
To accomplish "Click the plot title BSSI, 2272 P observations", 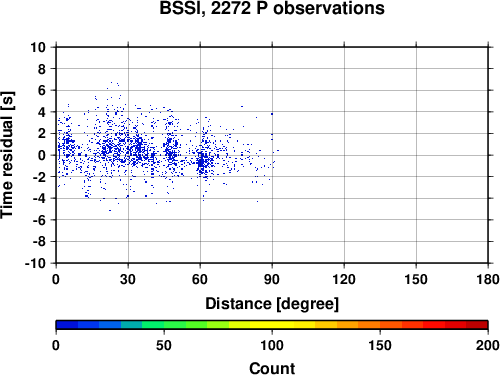I will (272, 8).
